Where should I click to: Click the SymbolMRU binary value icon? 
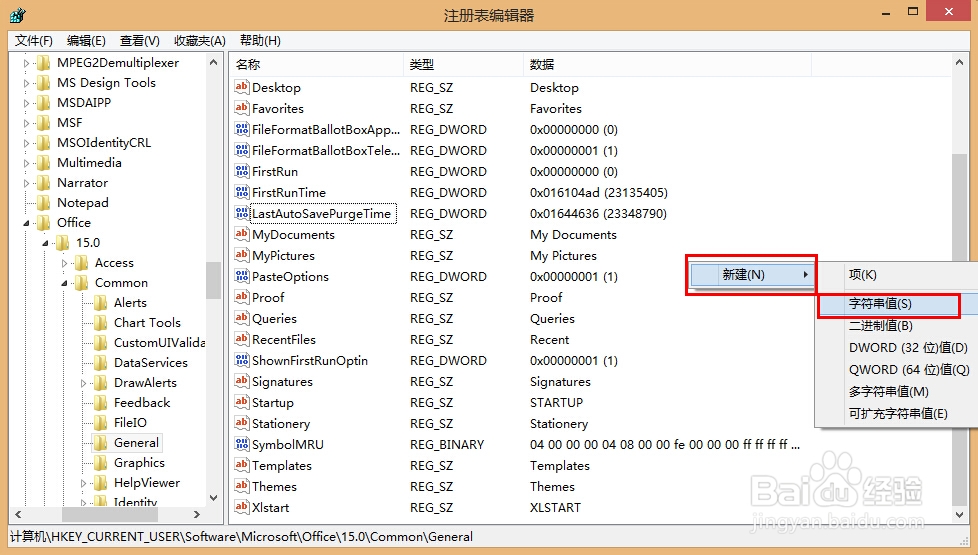[x=241, y=444]
